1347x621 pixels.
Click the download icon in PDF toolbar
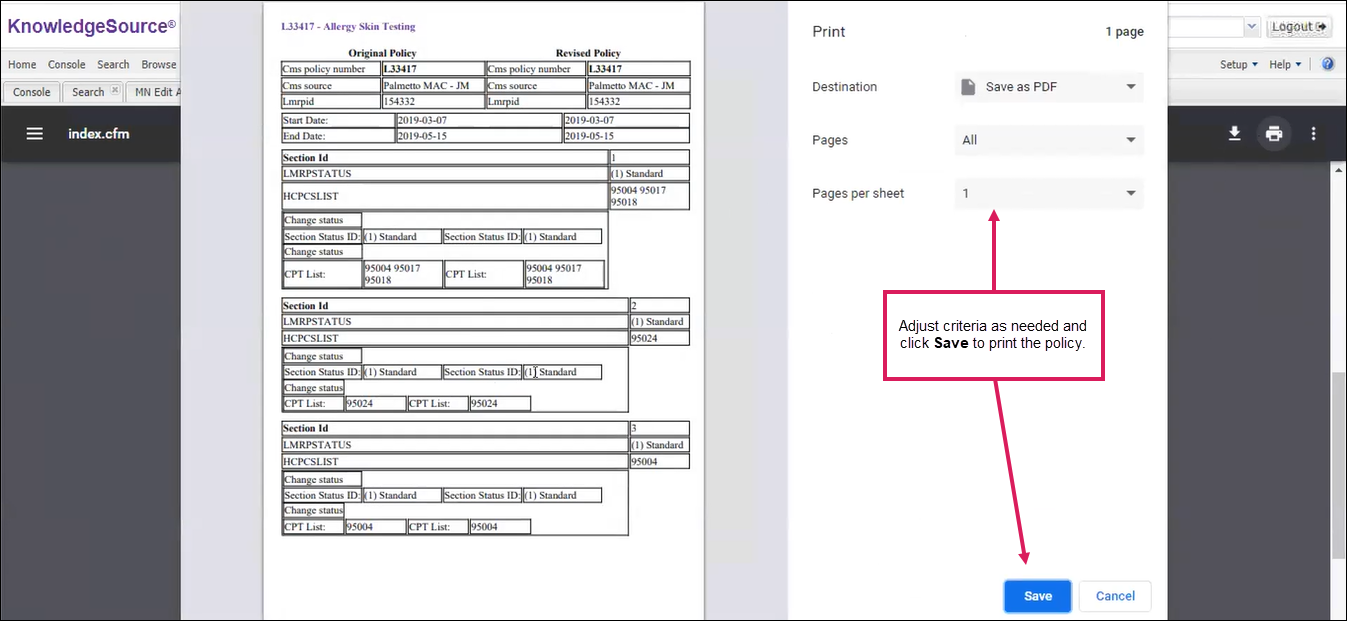[1235, 134]
